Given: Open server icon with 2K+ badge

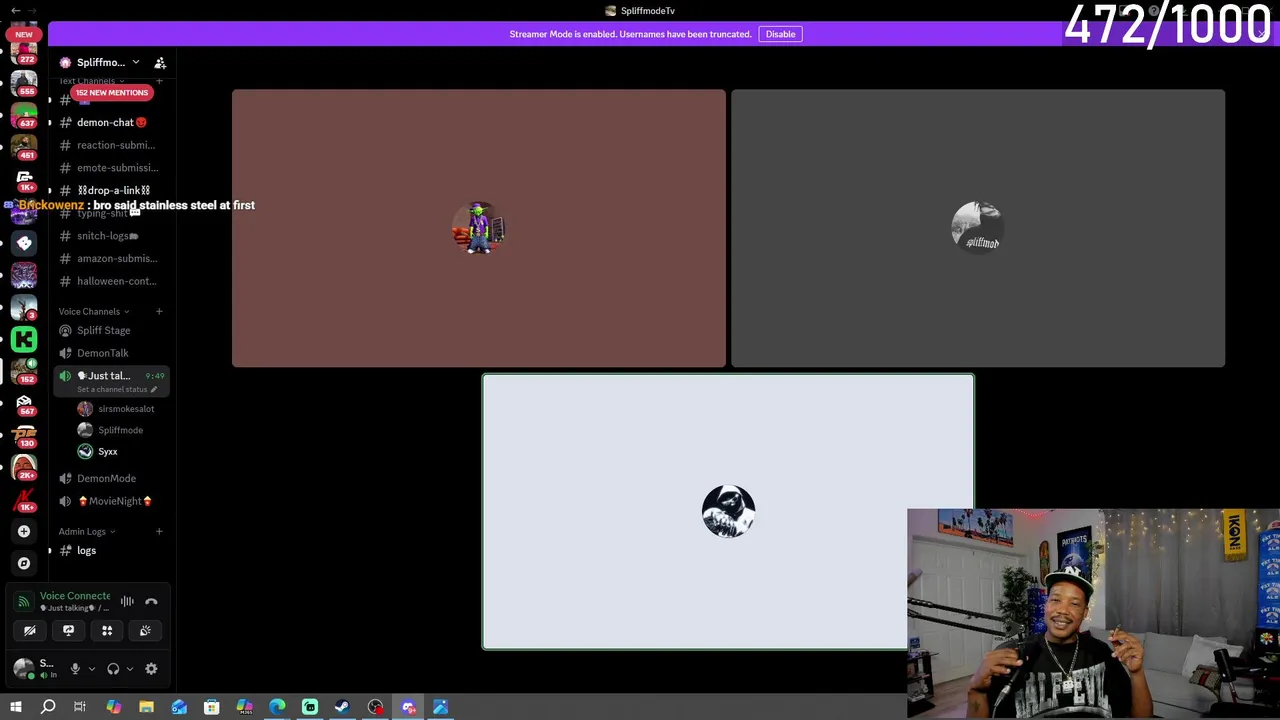Looking at the screenshot, I should click(x=24, y=467).
